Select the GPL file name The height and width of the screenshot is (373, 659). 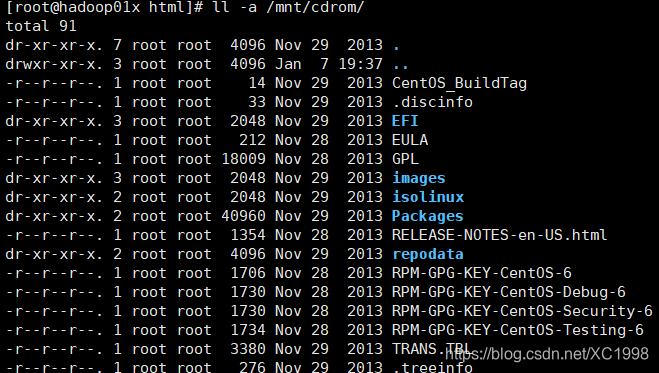tap(405, 159)
